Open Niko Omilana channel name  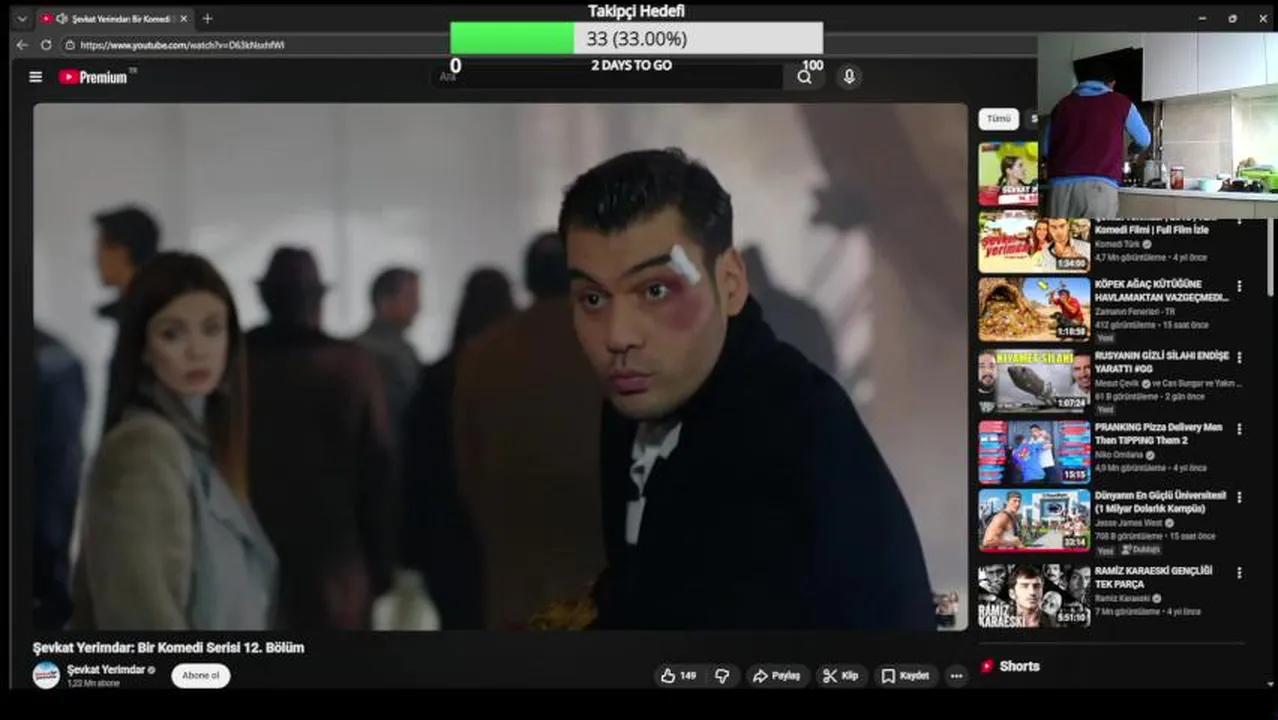[1117, 455]
